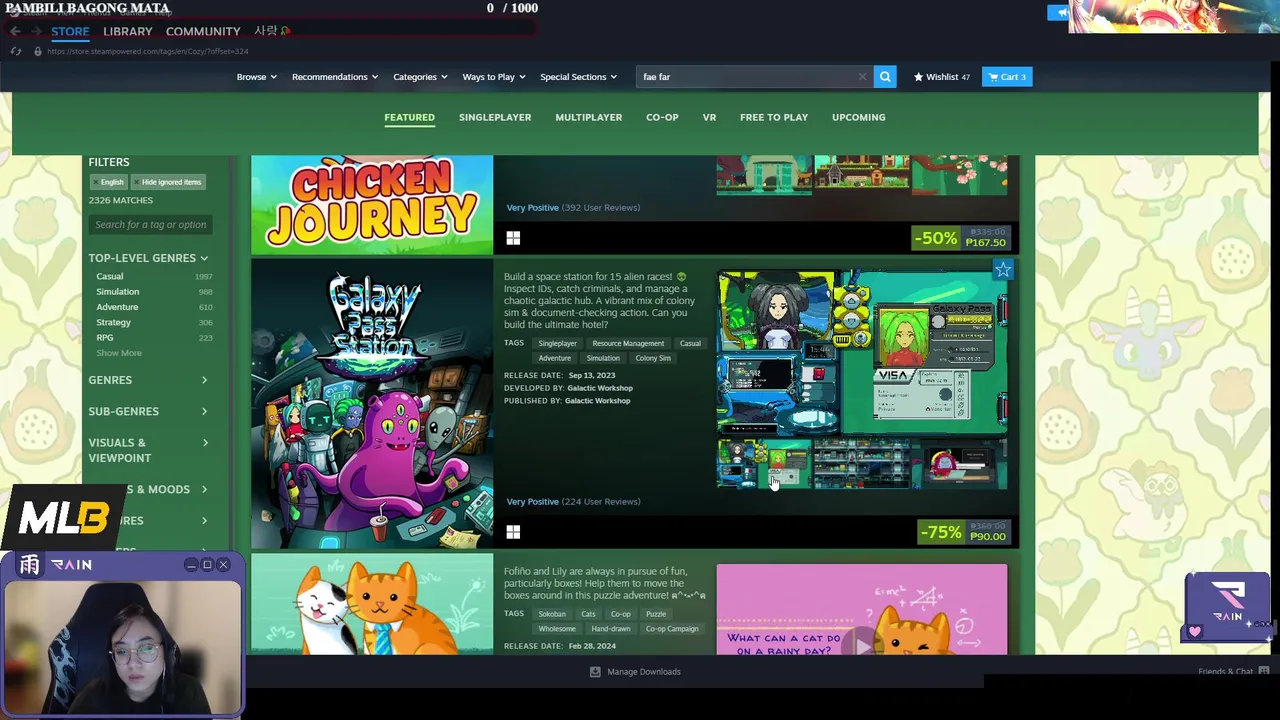The image size is (1280, 720).
Task: Click the Sokoban tag
Action: pos(552,614)
